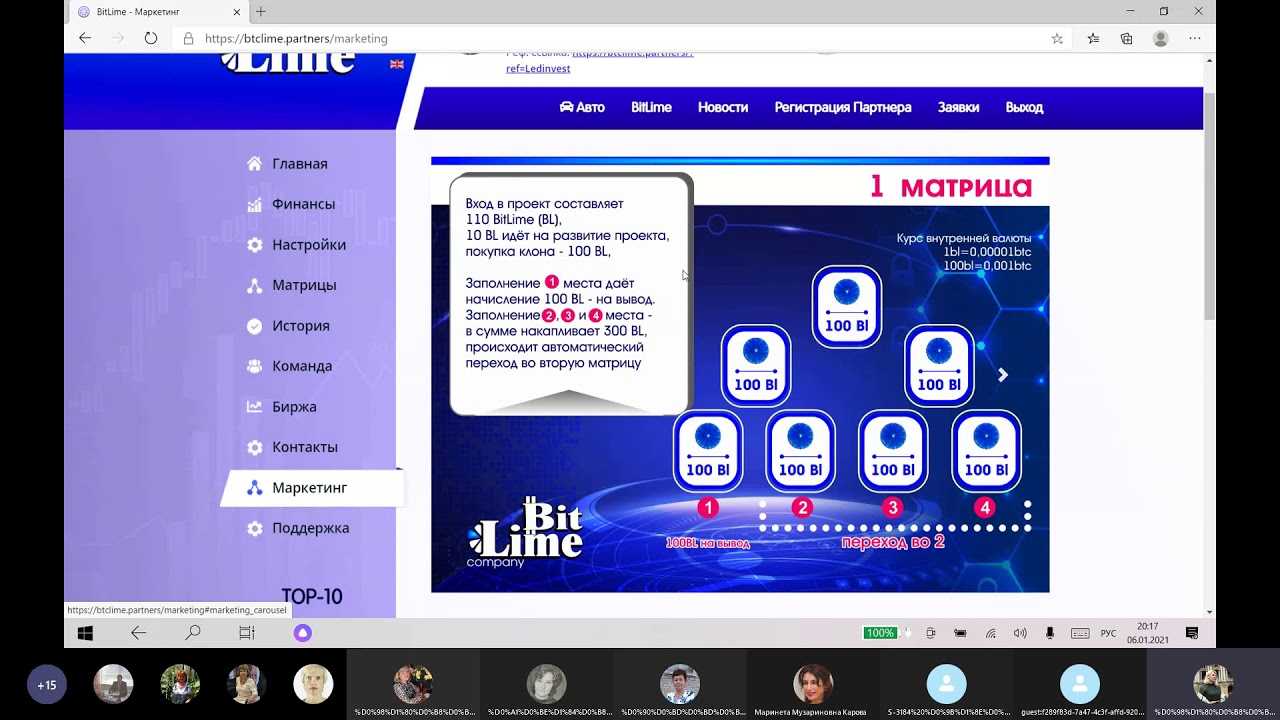This screenshot has width=1280, height=720.
Task: Go back with the browser back arrow
Action: (85, 38)
